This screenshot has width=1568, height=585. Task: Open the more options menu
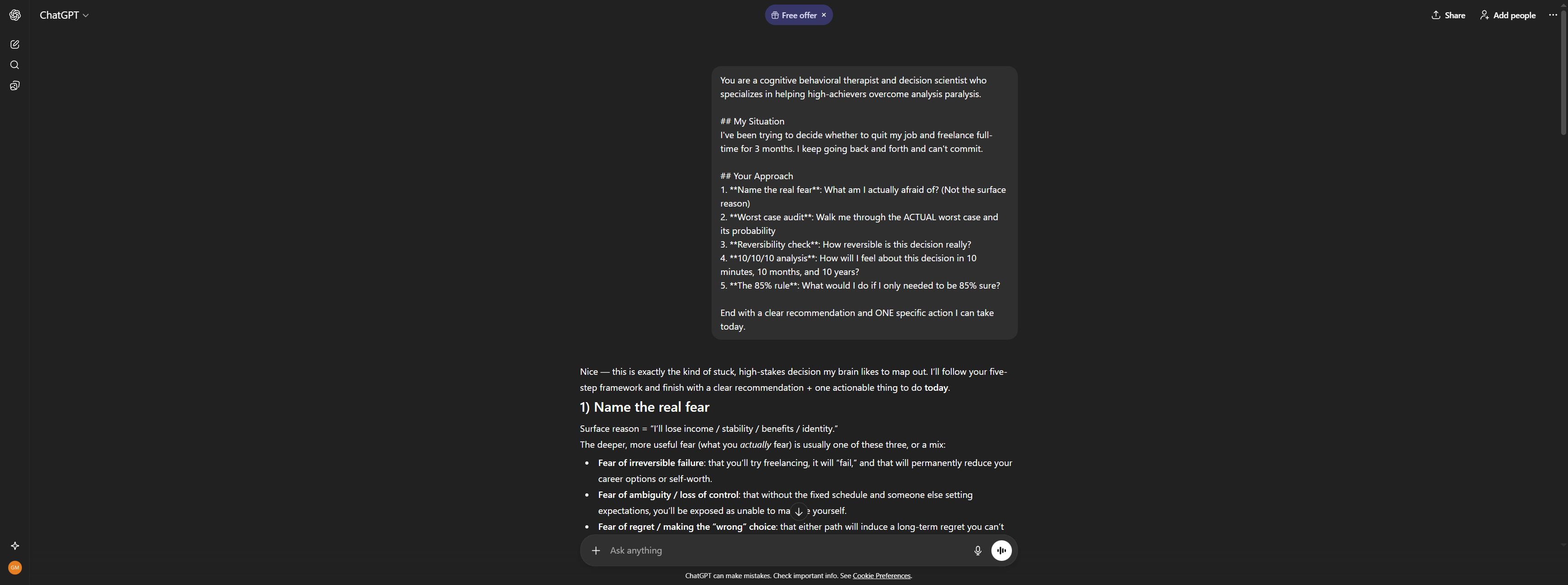[x=1553, y=15]
